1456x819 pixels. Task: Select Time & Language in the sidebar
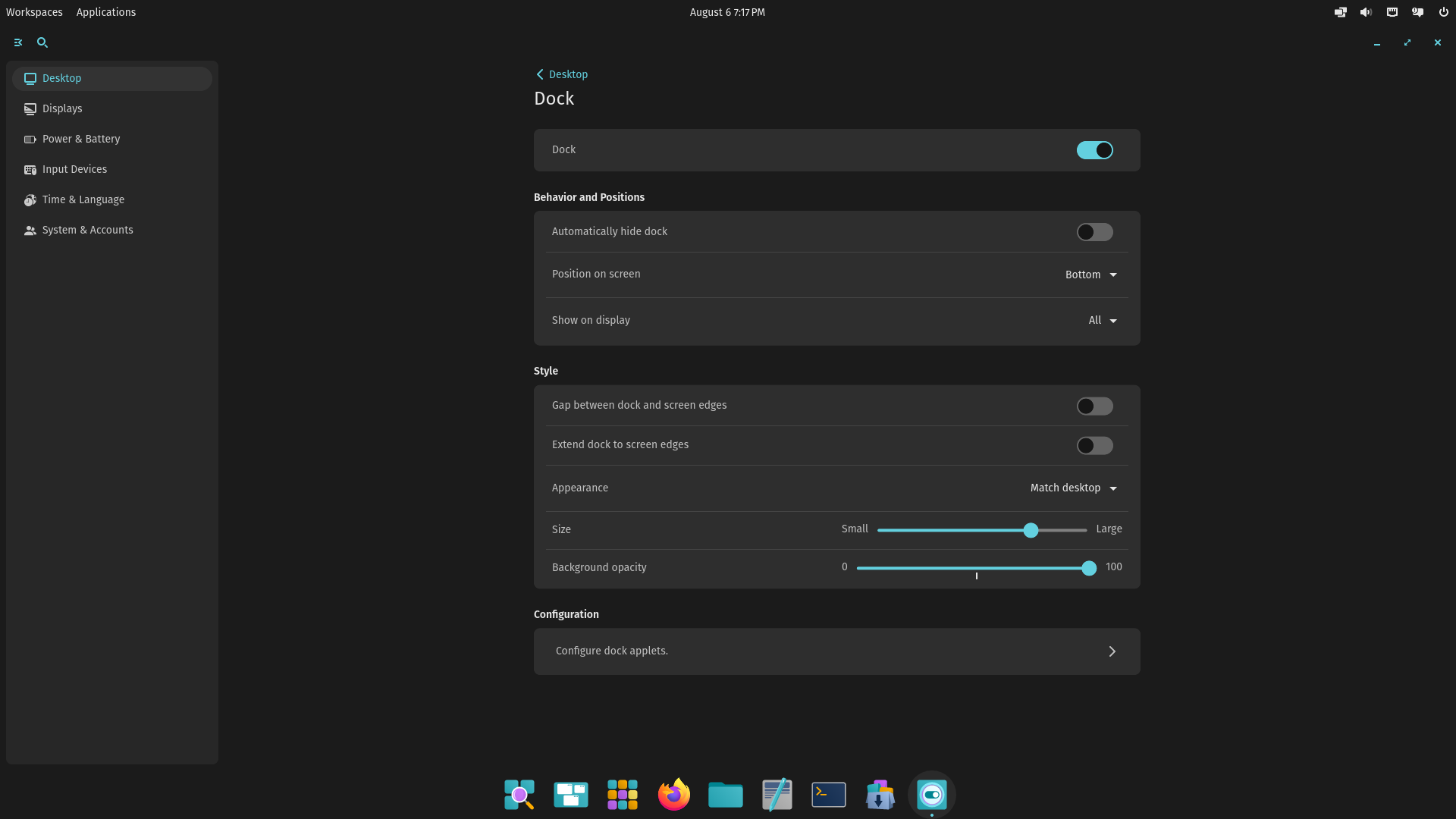click(x=112, y=200)
